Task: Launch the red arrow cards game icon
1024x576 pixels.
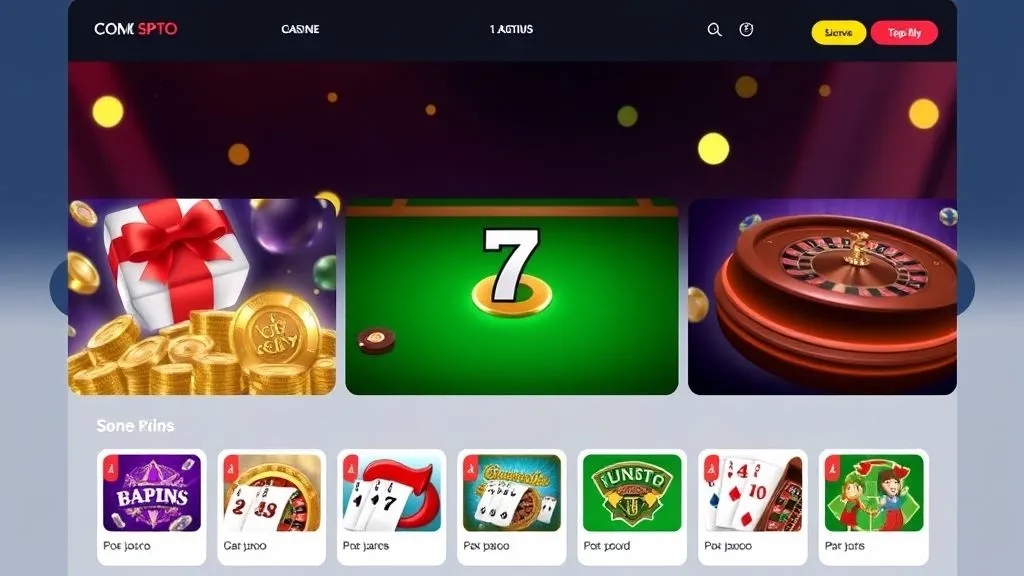Action: [x=392, y=507]
